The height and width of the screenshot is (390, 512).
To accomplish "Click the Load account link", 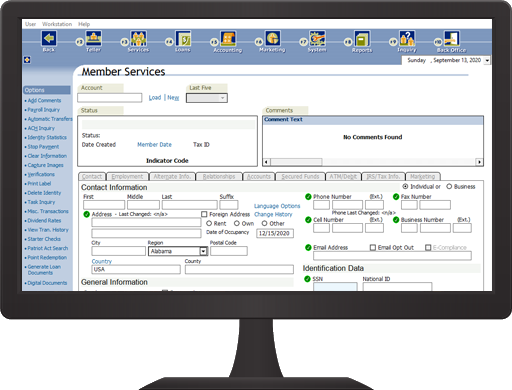I will point(155,98).
